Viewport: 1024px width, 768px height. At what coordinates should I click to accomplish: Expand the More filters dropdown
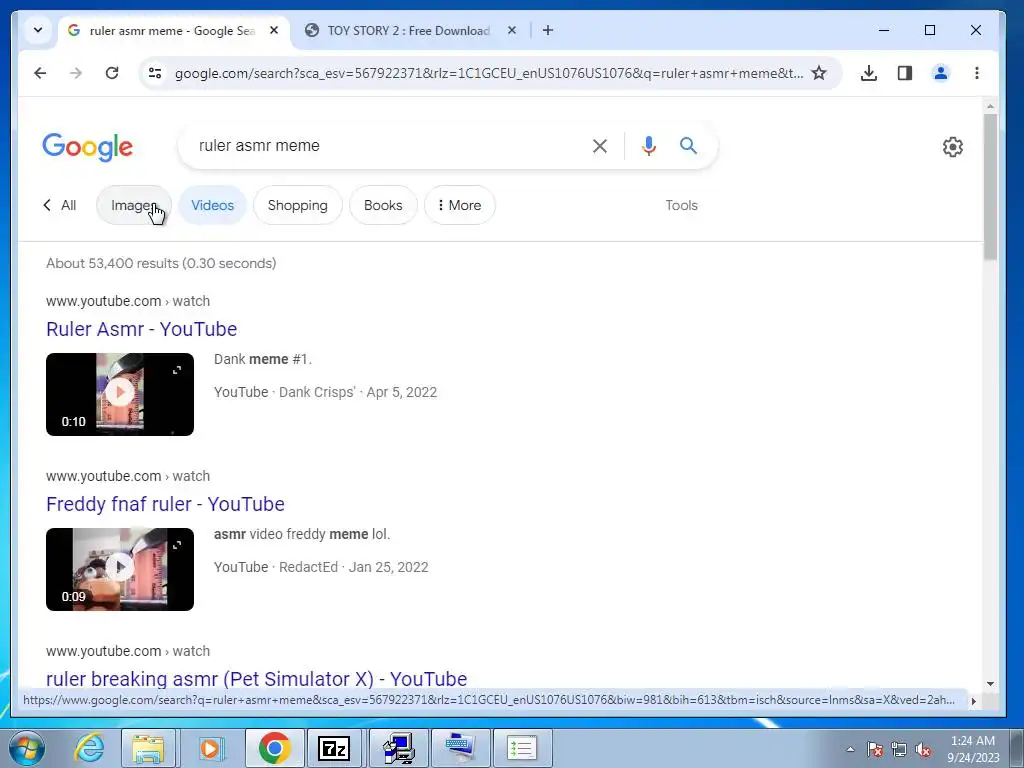point(460,205)
